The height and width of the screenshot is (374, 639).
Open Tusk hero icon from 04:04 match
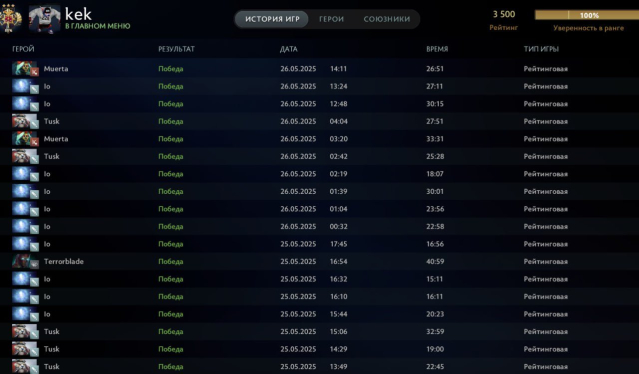[25, 121]
